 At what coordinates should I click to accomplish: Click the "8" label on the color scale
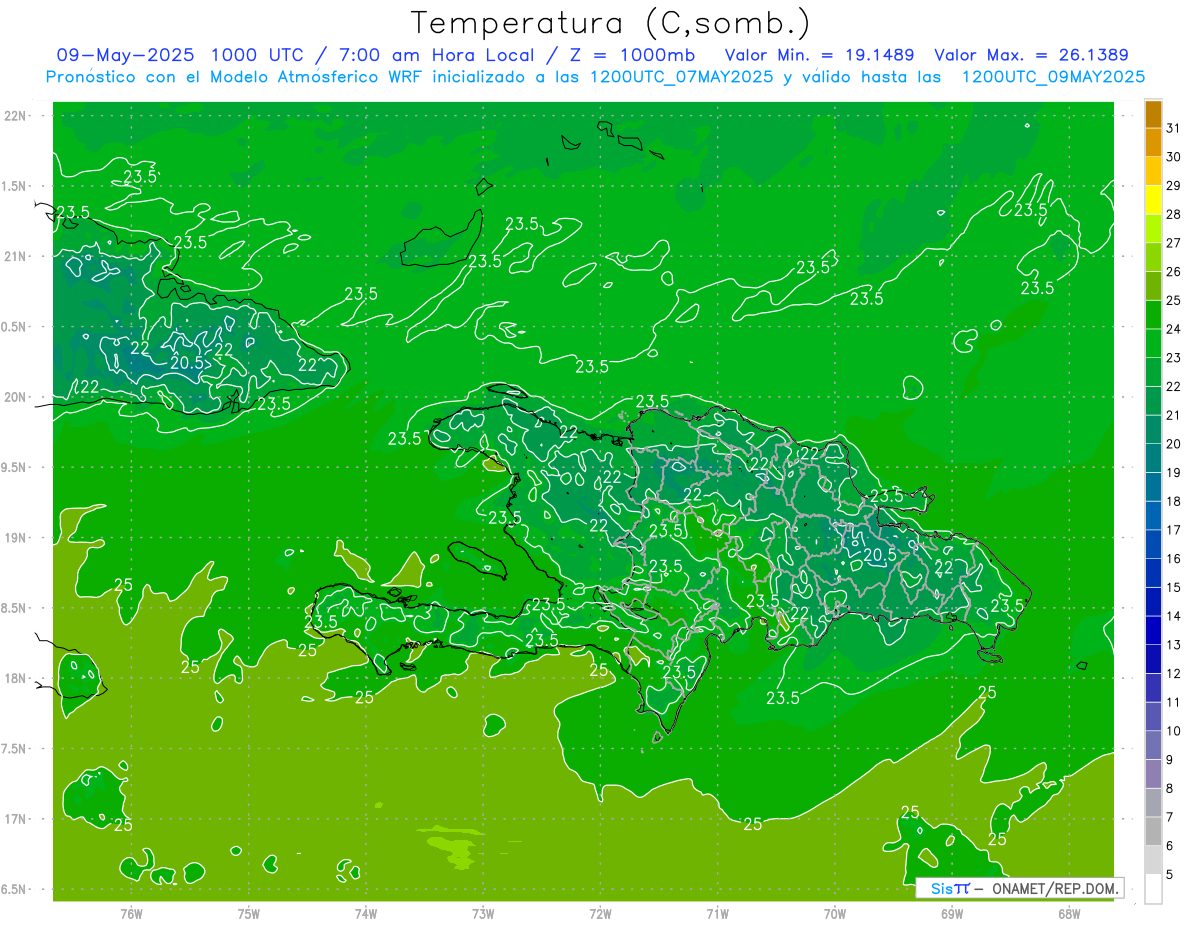pyautogui.click(x=1170, y=788)
